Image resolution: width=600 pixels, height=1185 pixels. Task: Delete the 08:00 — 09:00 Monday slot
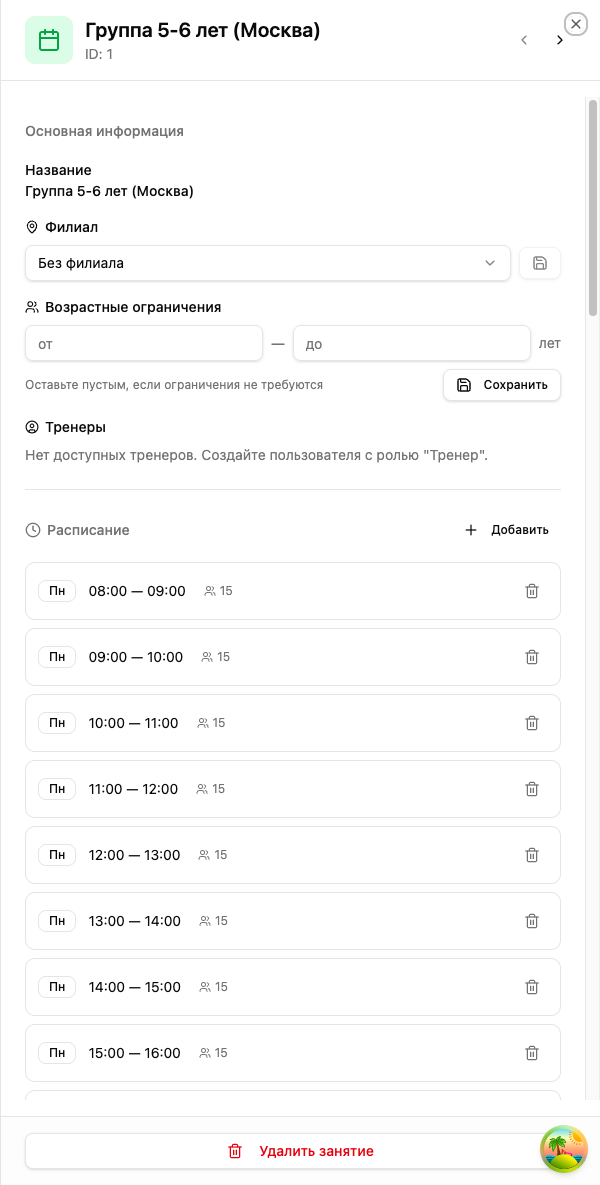532,591
